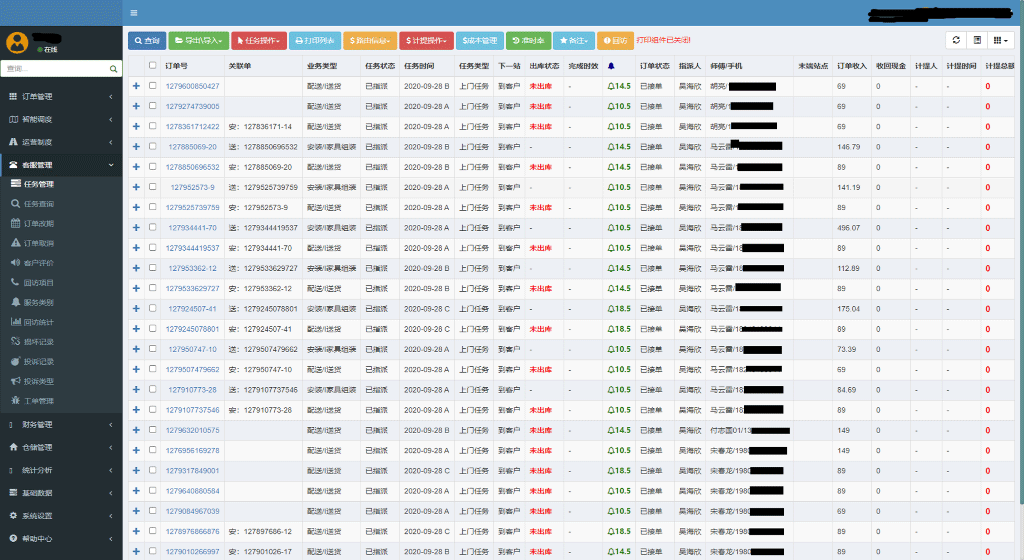Click the grid icon beside 订单管理

tap(13, 96)
